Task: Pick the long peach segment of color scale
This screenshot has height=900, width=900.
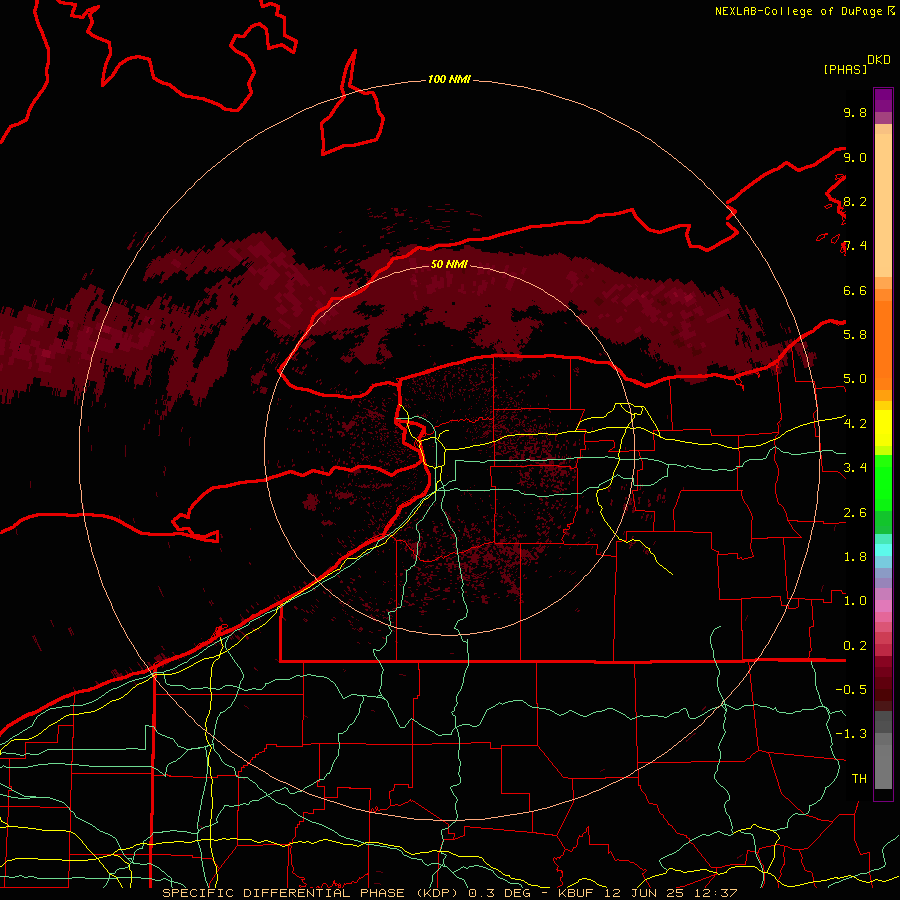Action: click(883, 205)
